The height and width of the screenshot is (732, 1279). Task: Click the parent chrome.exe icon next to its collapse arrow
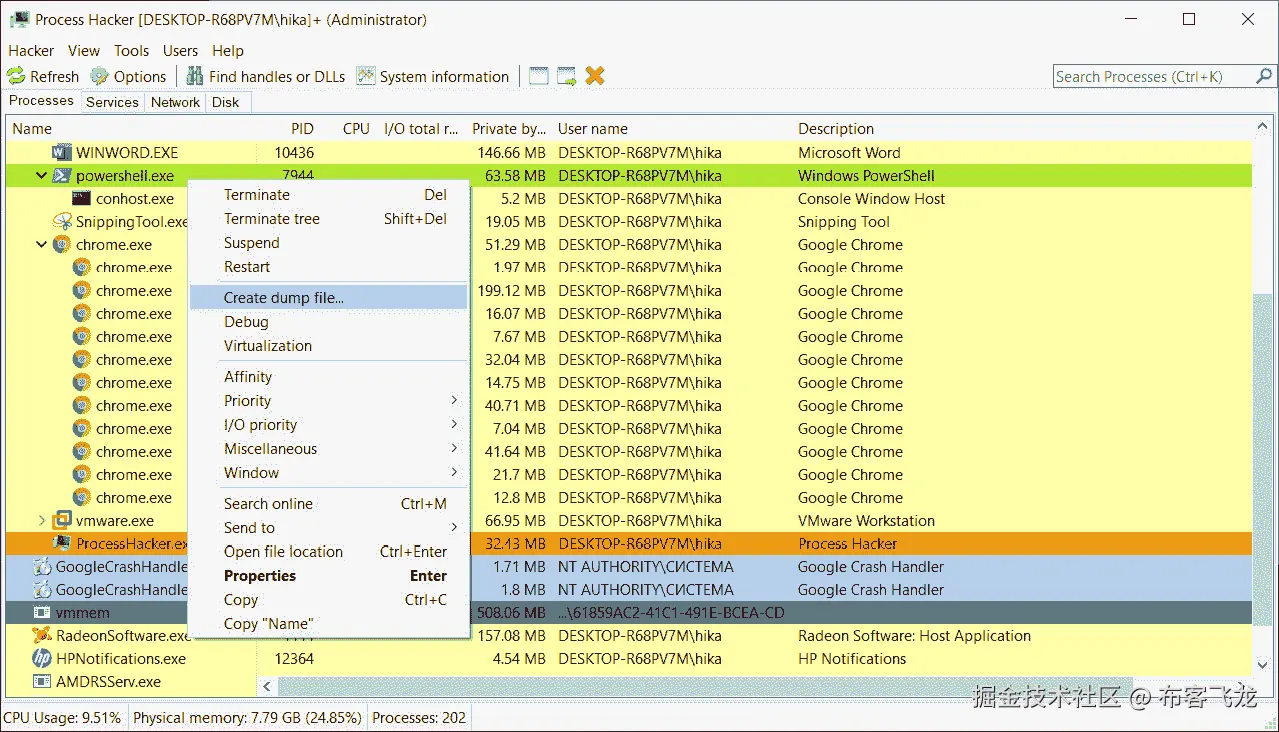tap(62, 245)
